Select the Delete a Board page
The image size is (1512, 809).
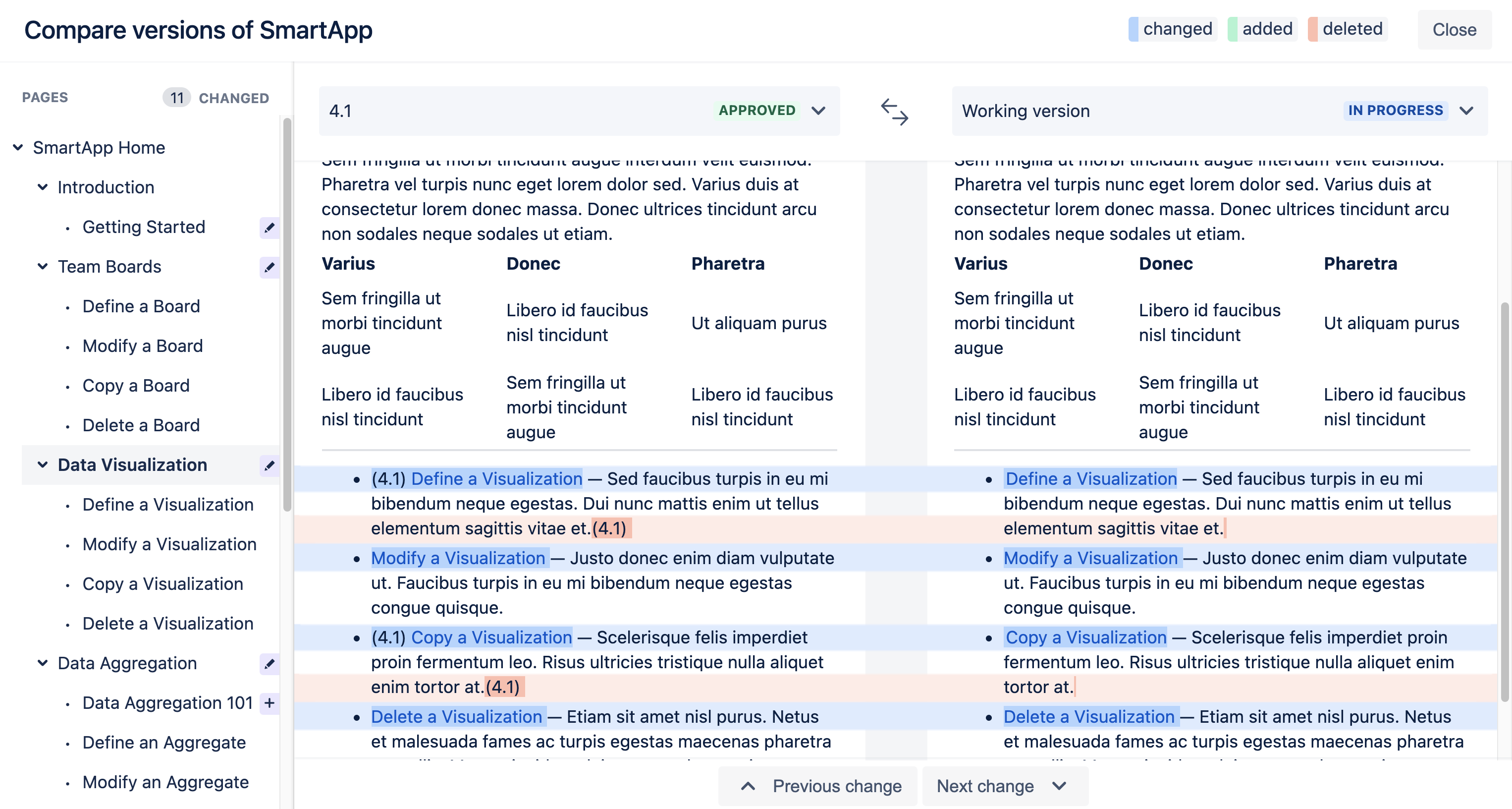141,425
